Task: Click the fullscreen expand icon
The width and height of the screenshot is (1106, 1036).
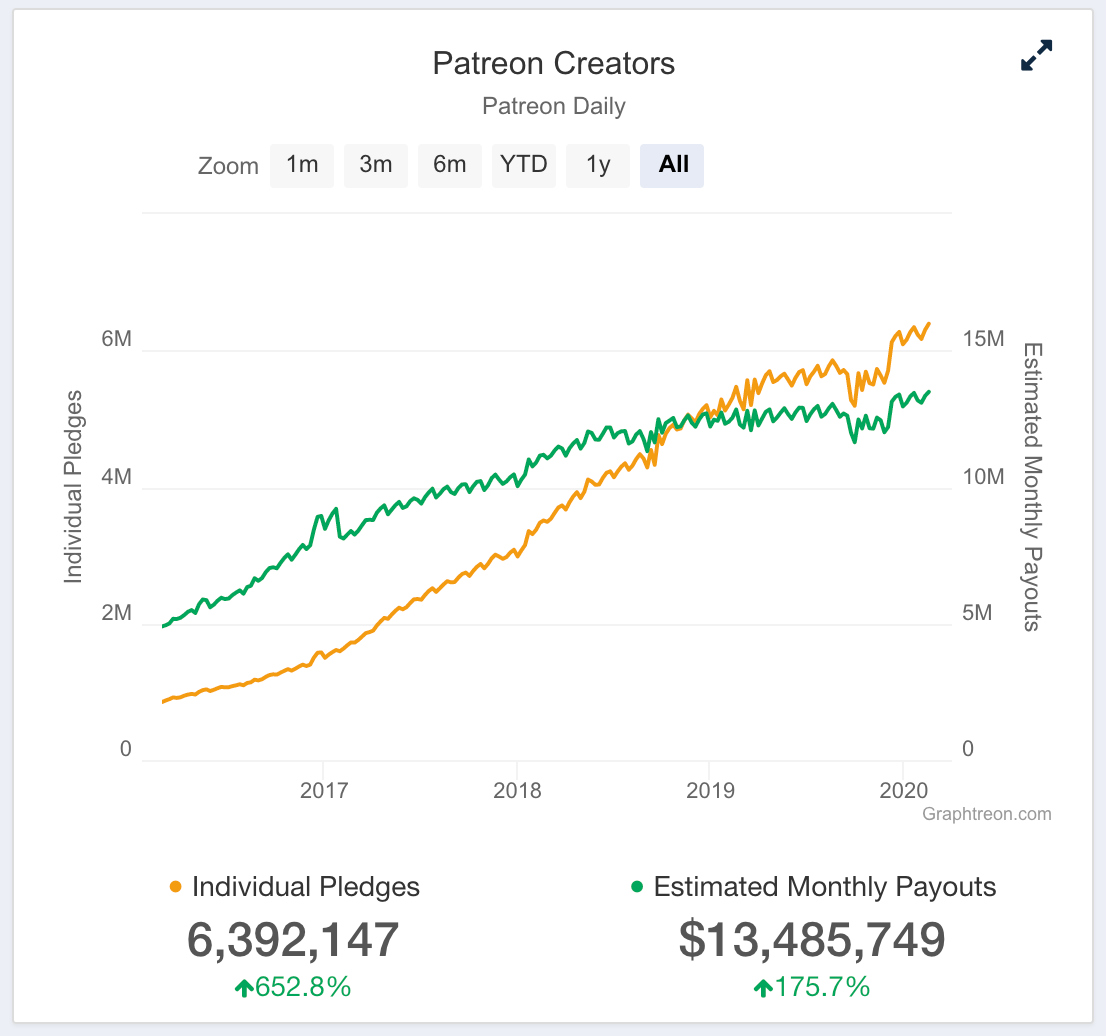Action: click(1036, 55)
